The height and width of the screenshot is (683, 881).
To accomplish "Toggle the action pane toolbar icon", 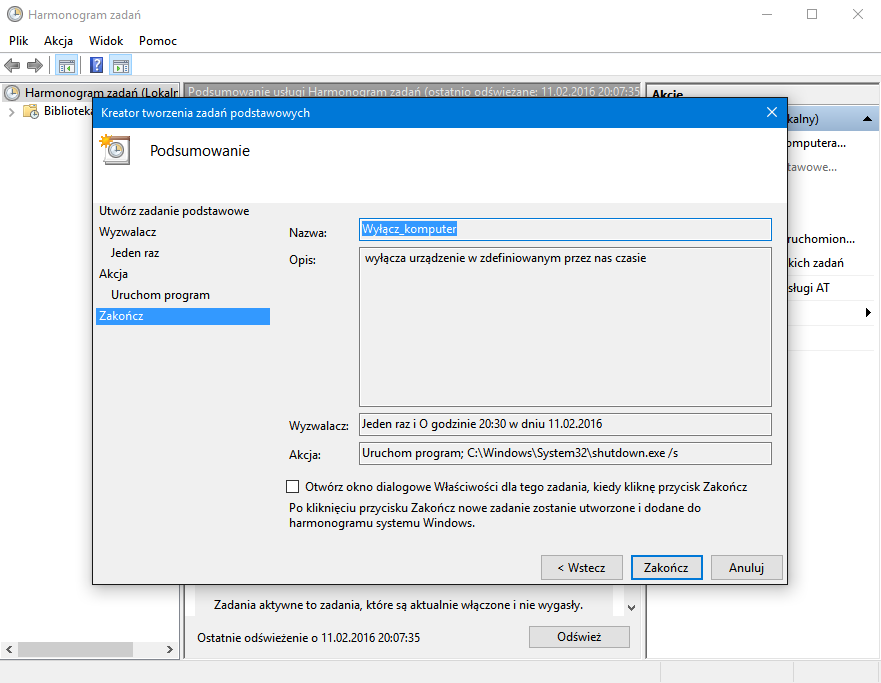I will [121, 66].
